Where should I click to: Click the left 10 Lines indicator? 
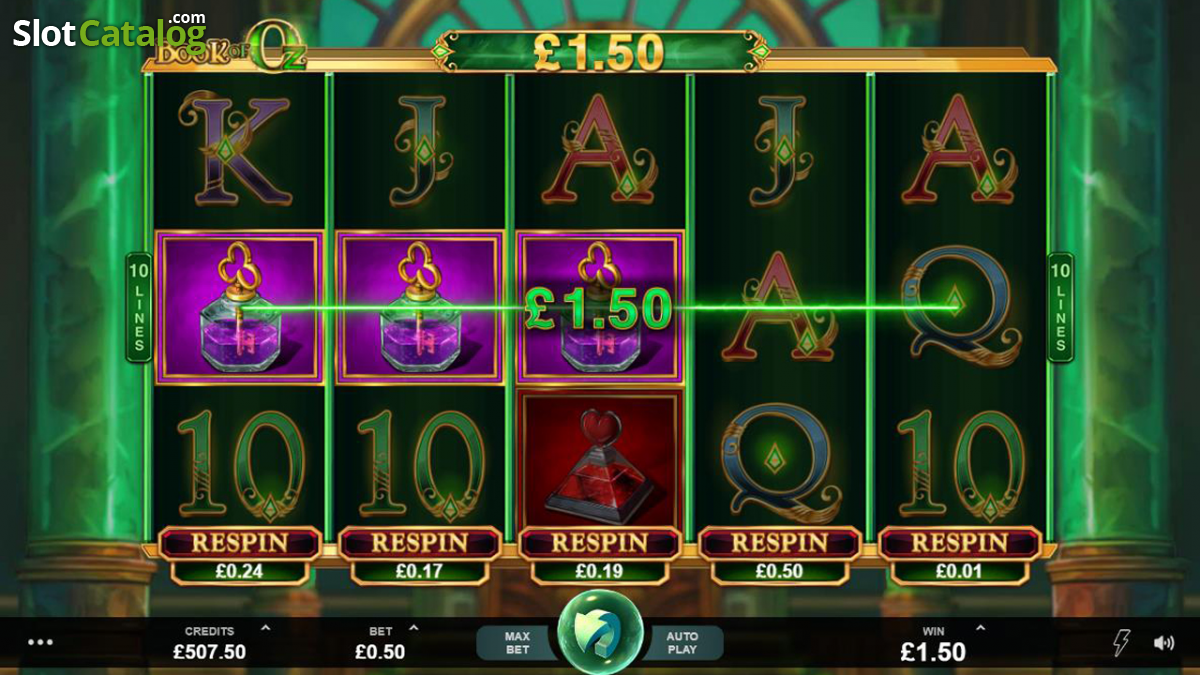click(x=138, y=307)
